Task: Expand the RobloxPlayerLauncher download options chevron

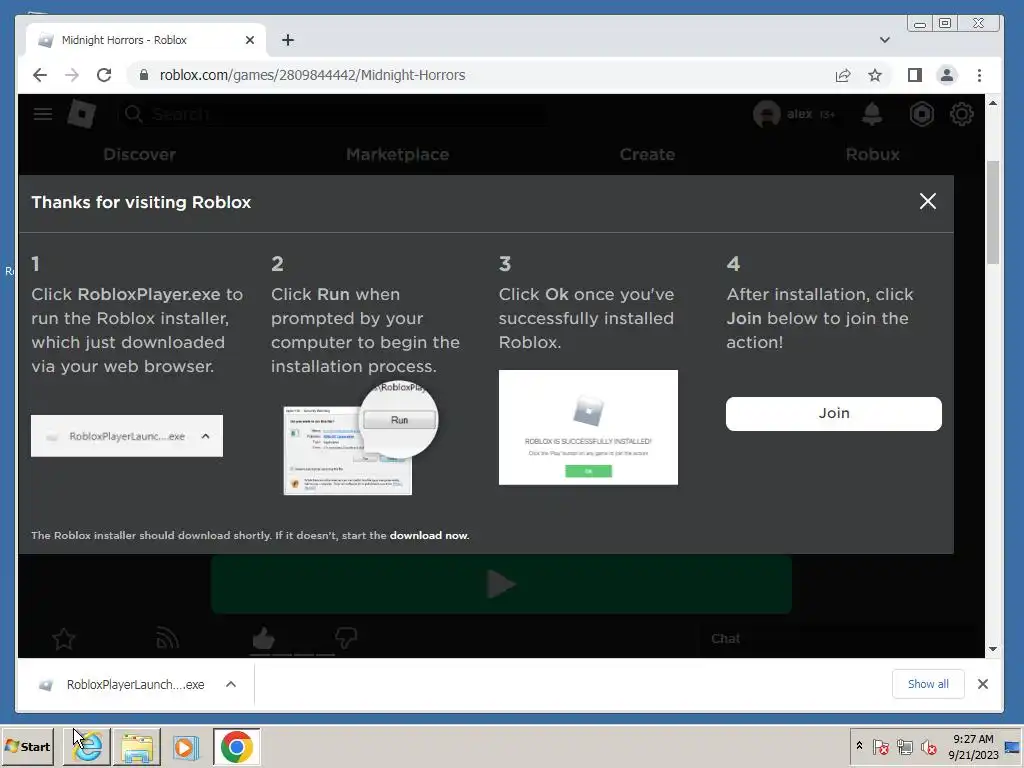Action: pyautogui.click(x=231, y=684)
